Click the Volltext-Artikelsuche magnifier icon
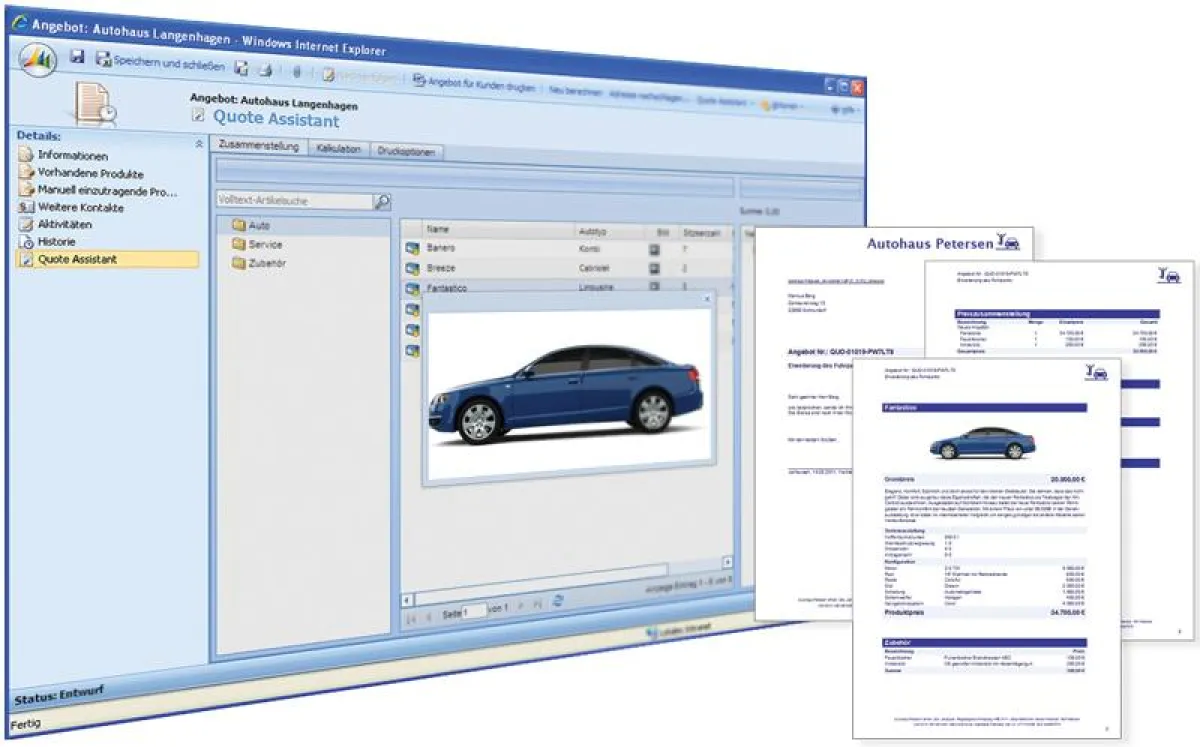This screenshot has width=1200, height=747. pyautogui.click(x=382, y=200)
